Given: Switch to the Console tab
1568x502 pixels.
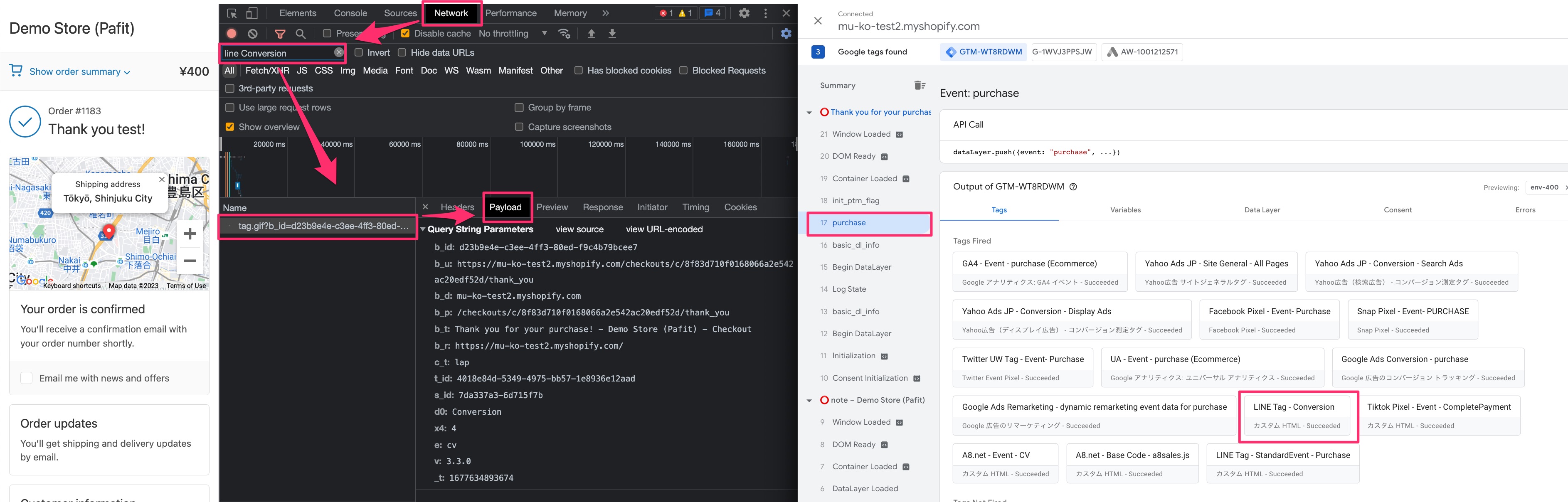Looking at the screenshot, I should (x=350, y=13).
